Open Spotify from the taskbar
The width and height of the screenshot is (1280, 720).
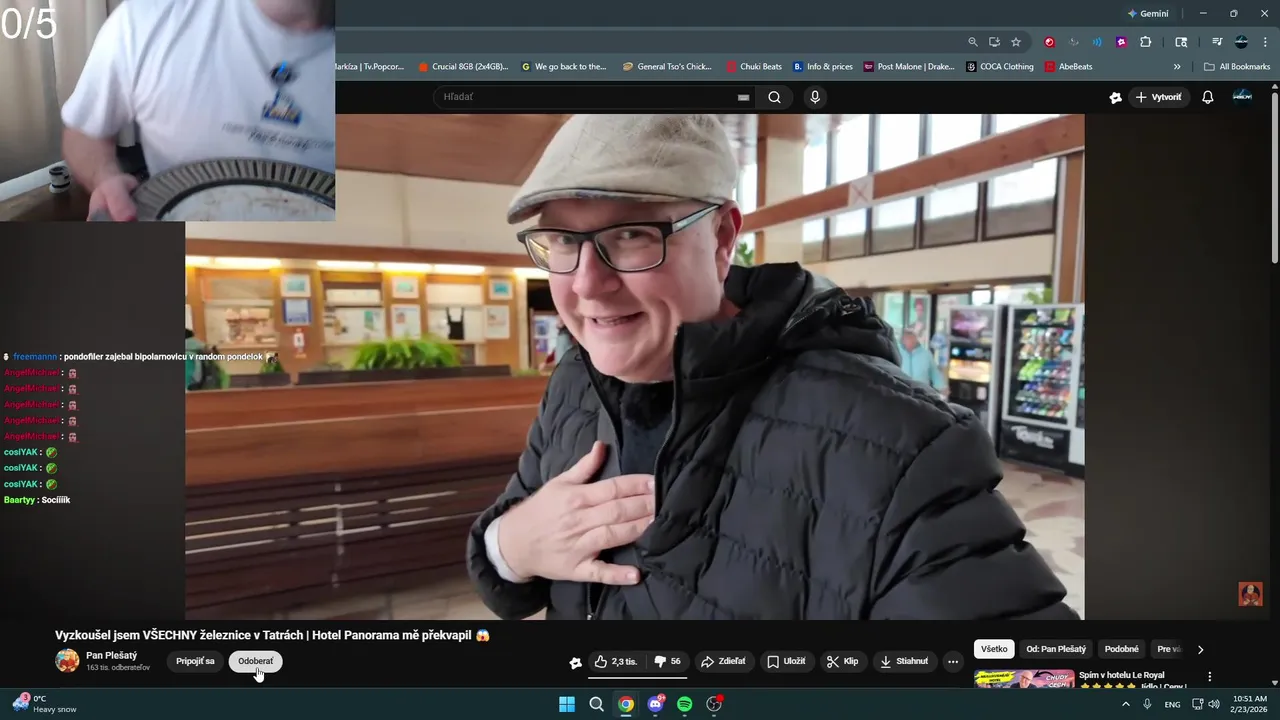tap(685, 704)
